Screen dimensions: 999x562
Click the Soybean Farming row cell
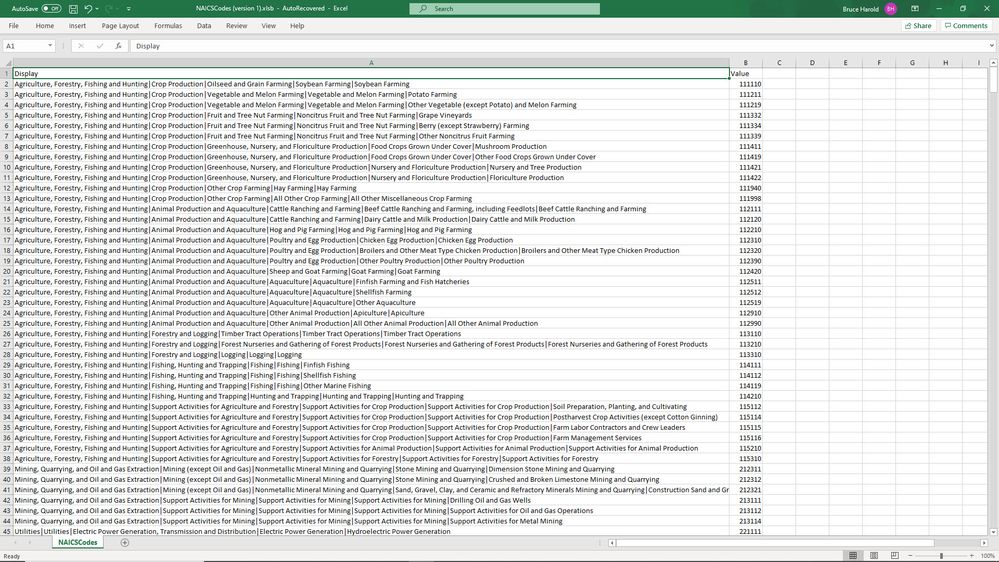371,84
